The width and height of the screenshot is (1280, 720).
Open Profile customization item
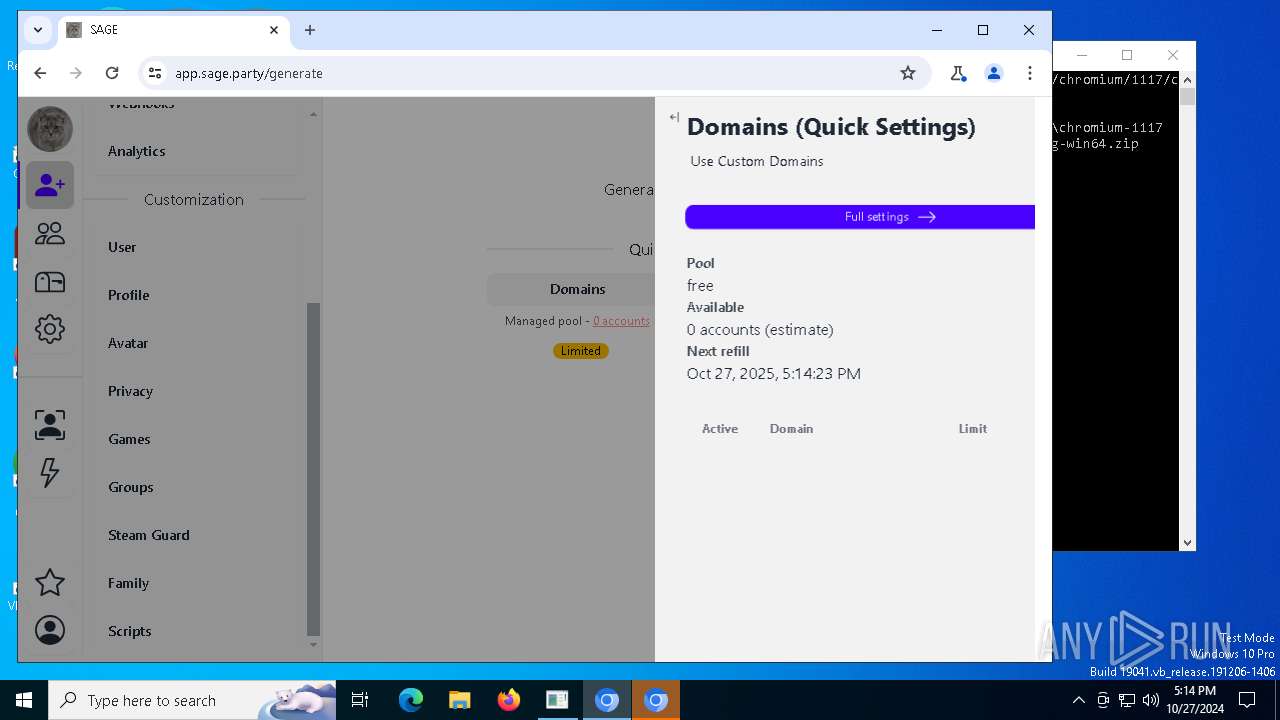pos(128,295)
